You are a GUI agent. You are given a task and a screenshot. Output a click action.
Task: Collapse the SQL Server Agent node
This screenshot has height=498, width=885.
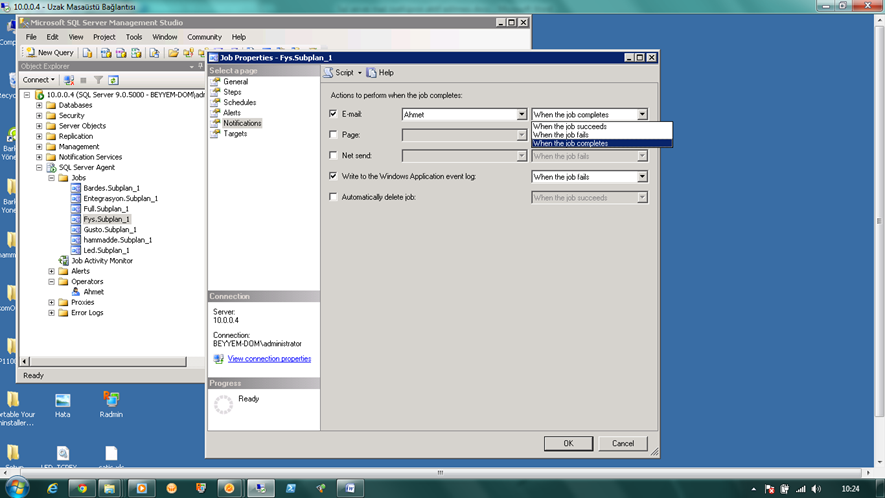(x=39, y=168)
